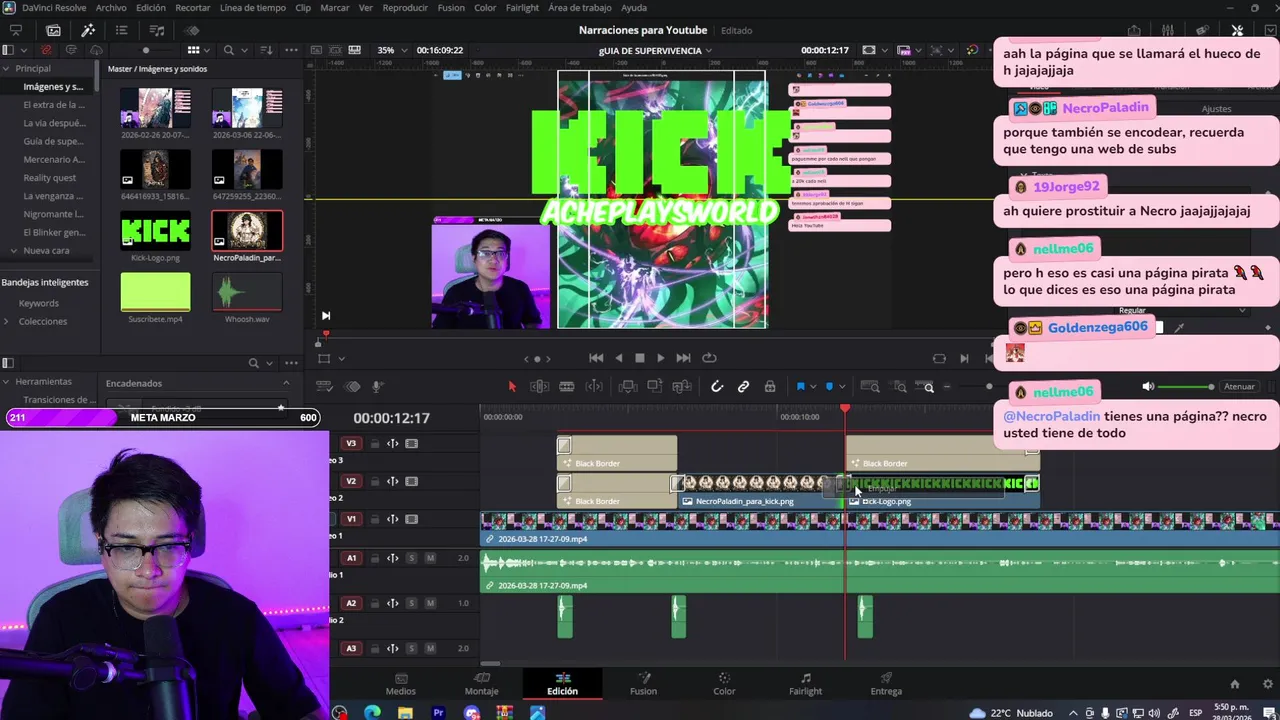Open the Effects magic wand panel
The width and height of the screenshot is (1280, 720).
coord(88,30)
